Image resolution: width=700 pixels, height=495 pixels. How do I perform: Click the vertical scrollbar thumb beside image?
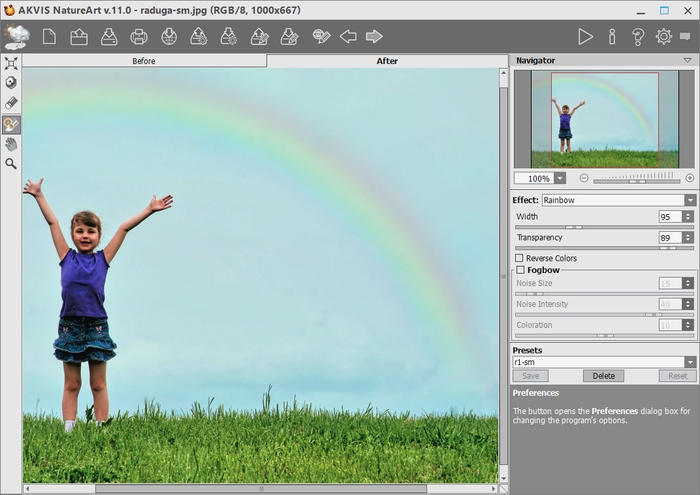504,276
